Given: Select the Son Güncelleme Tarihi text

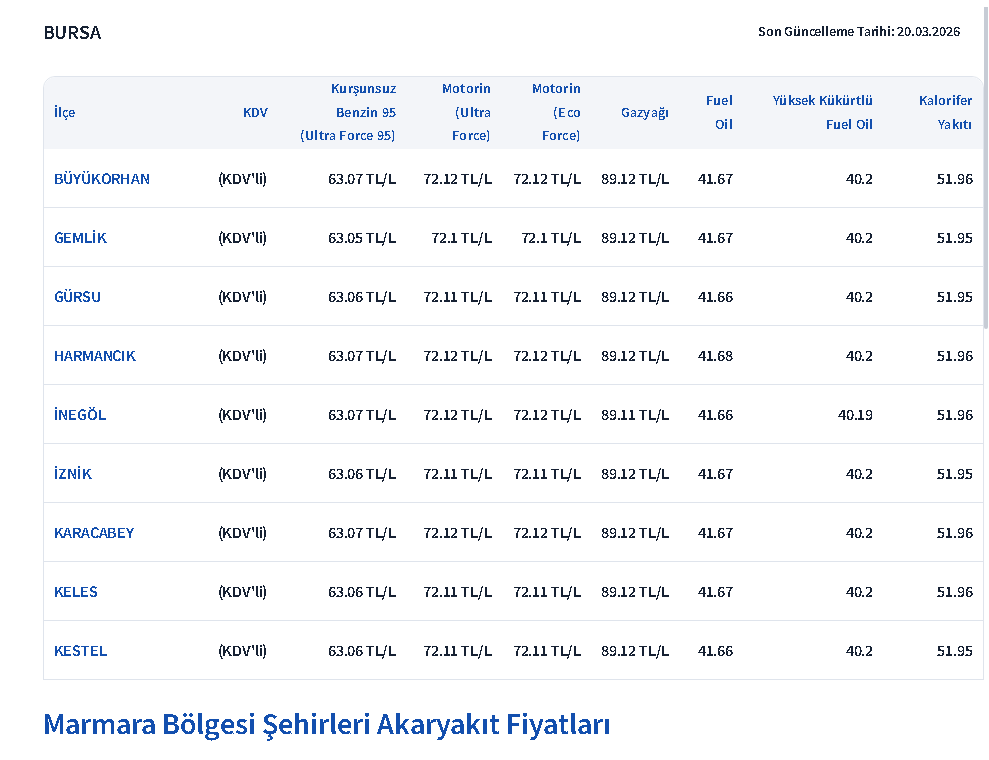Looking at the screenshot, I should click(858, 30).
